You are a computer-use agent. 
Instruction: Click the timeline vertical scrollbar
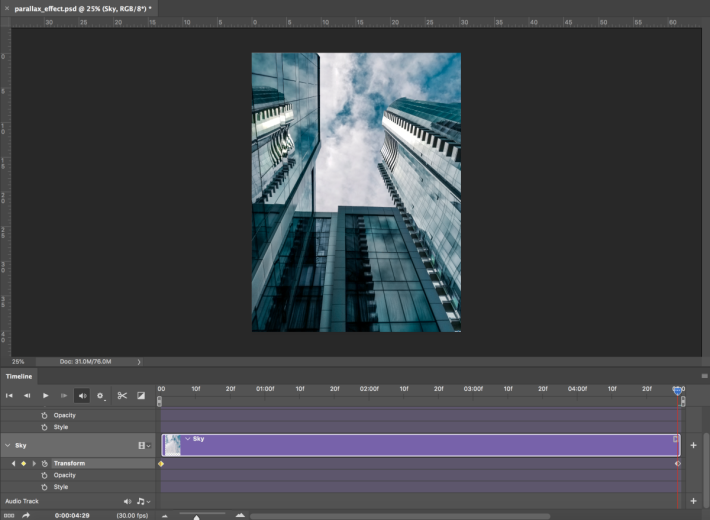705,463
